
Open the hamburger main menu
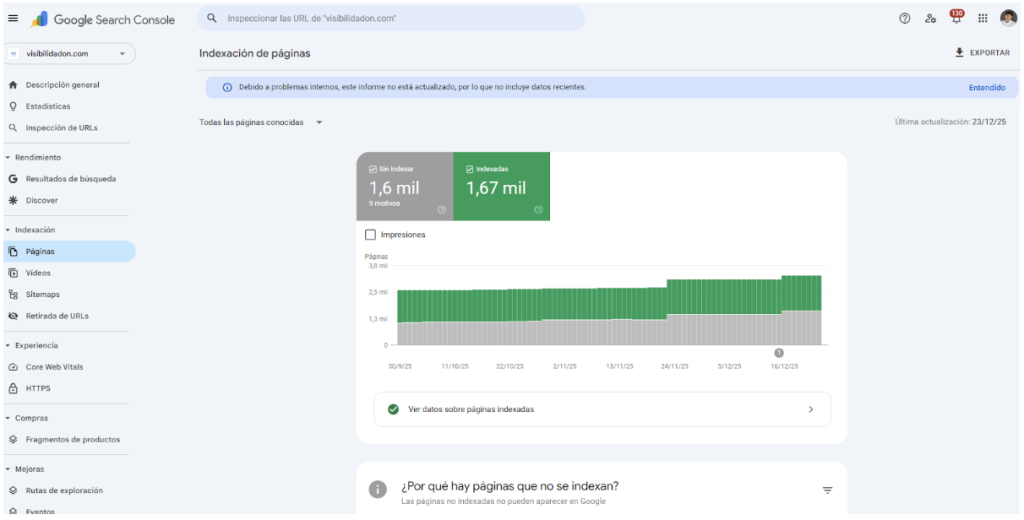(x=13, y=18)
